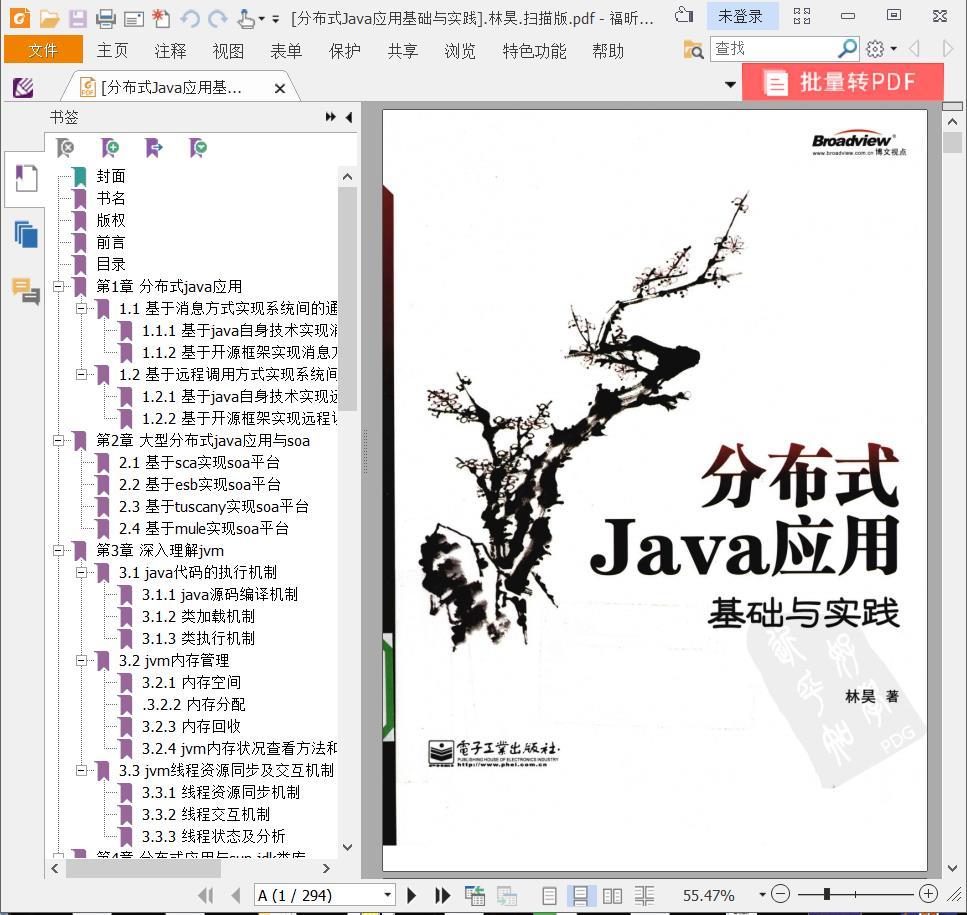Screen dimensions: 967x915
Task: Switch to facing pages view mode
Action: [612, 895]
